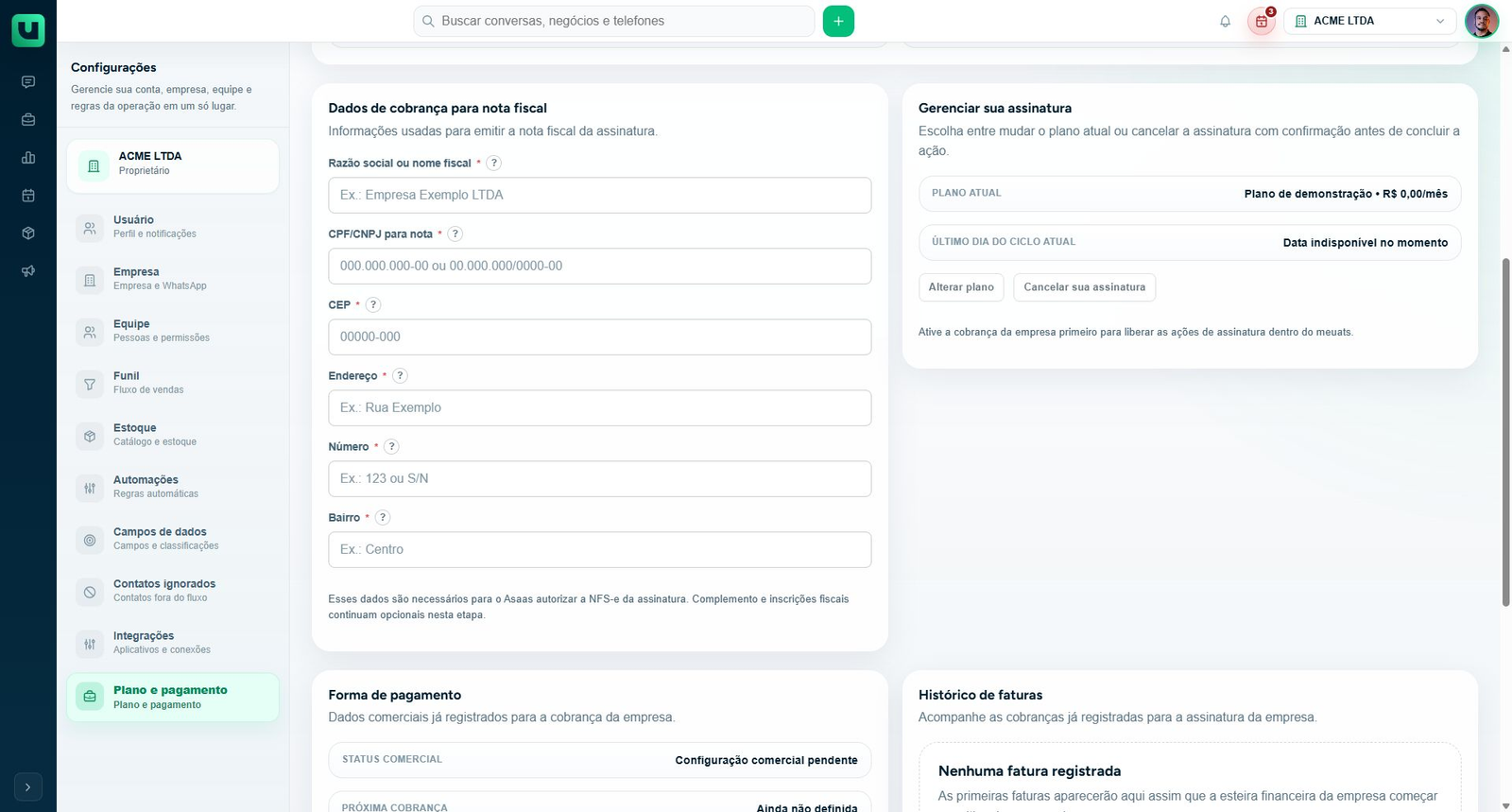
Task: Open Contatos ignorados section
Action: point(173,591)
